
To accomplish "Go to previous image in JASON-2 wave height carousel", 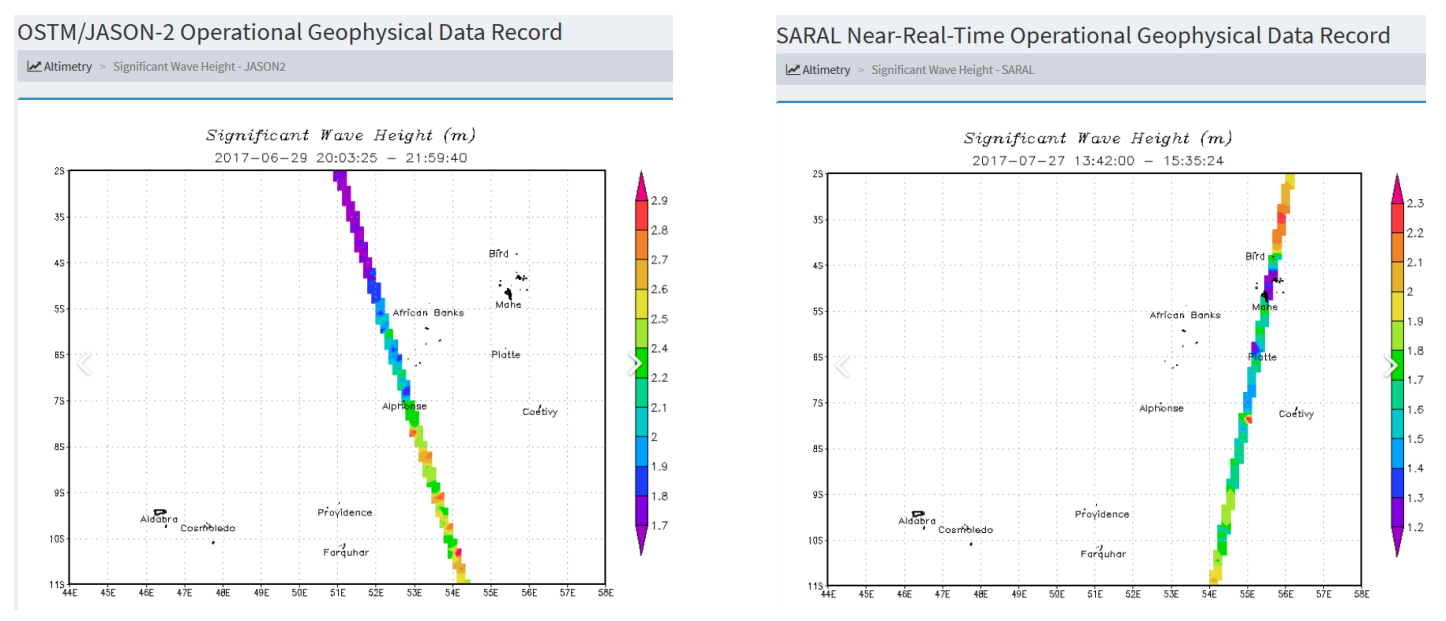I will pos(84,364).
